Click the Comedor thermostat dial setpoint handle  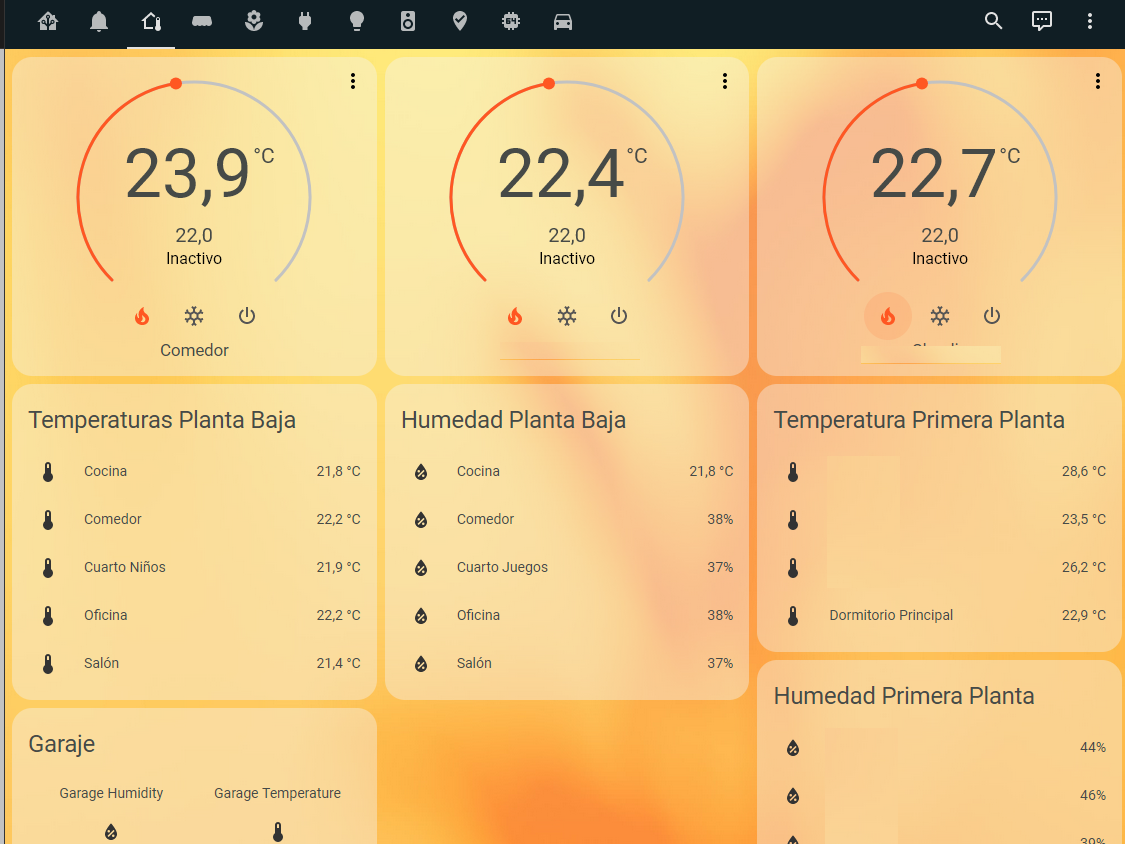point(176,84)
